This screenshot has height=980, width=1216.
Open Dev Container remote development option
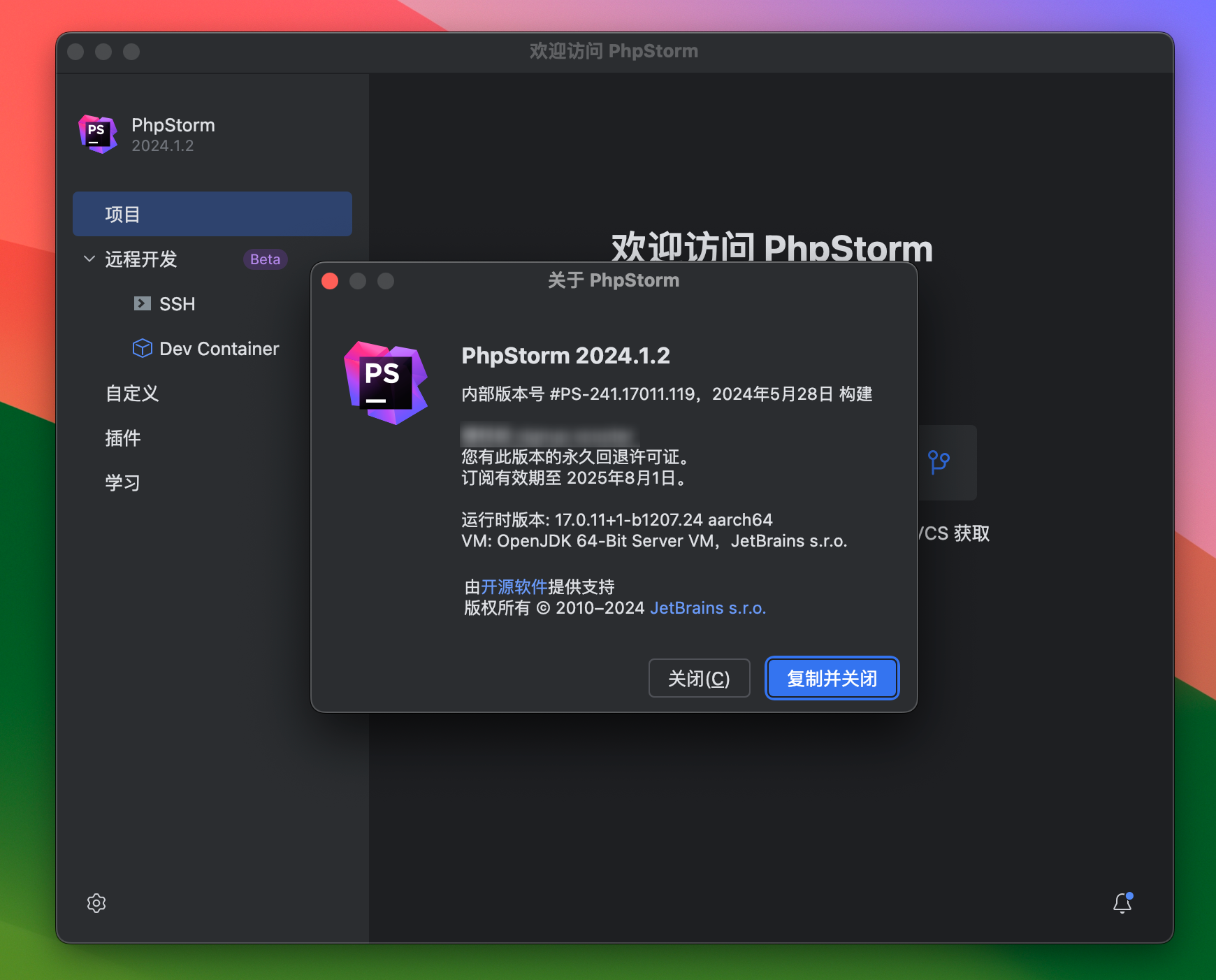point(219,348)
